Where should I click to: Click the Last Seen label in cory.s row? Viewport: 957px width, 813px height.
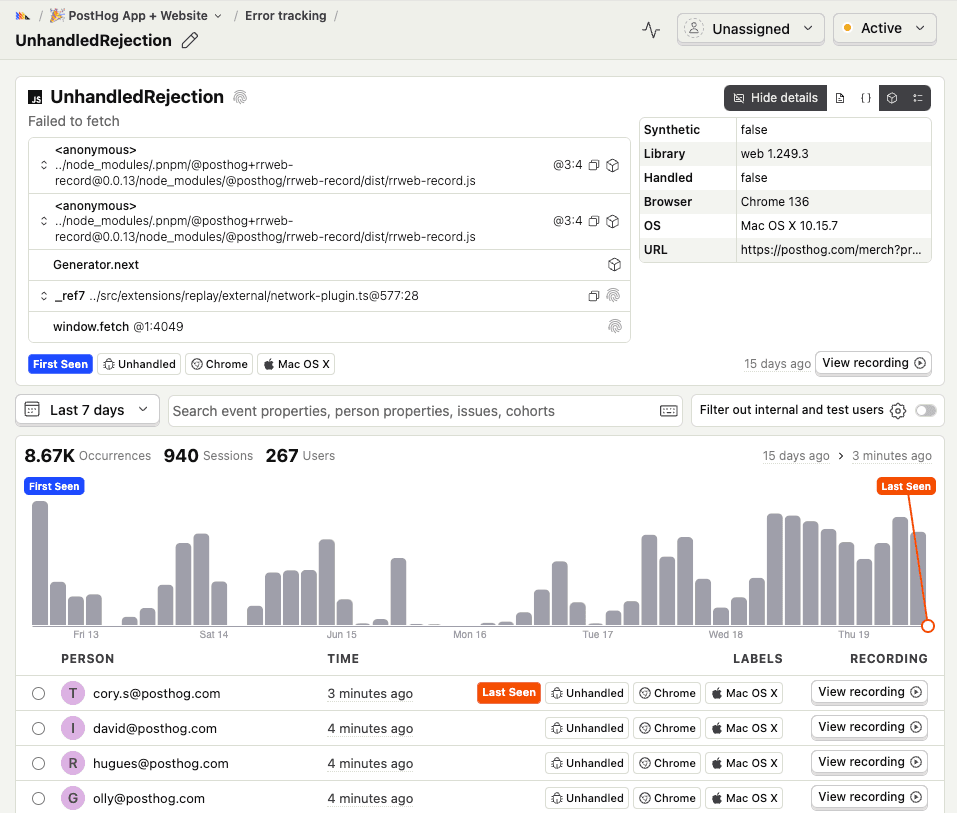click(x=509, y=693)
